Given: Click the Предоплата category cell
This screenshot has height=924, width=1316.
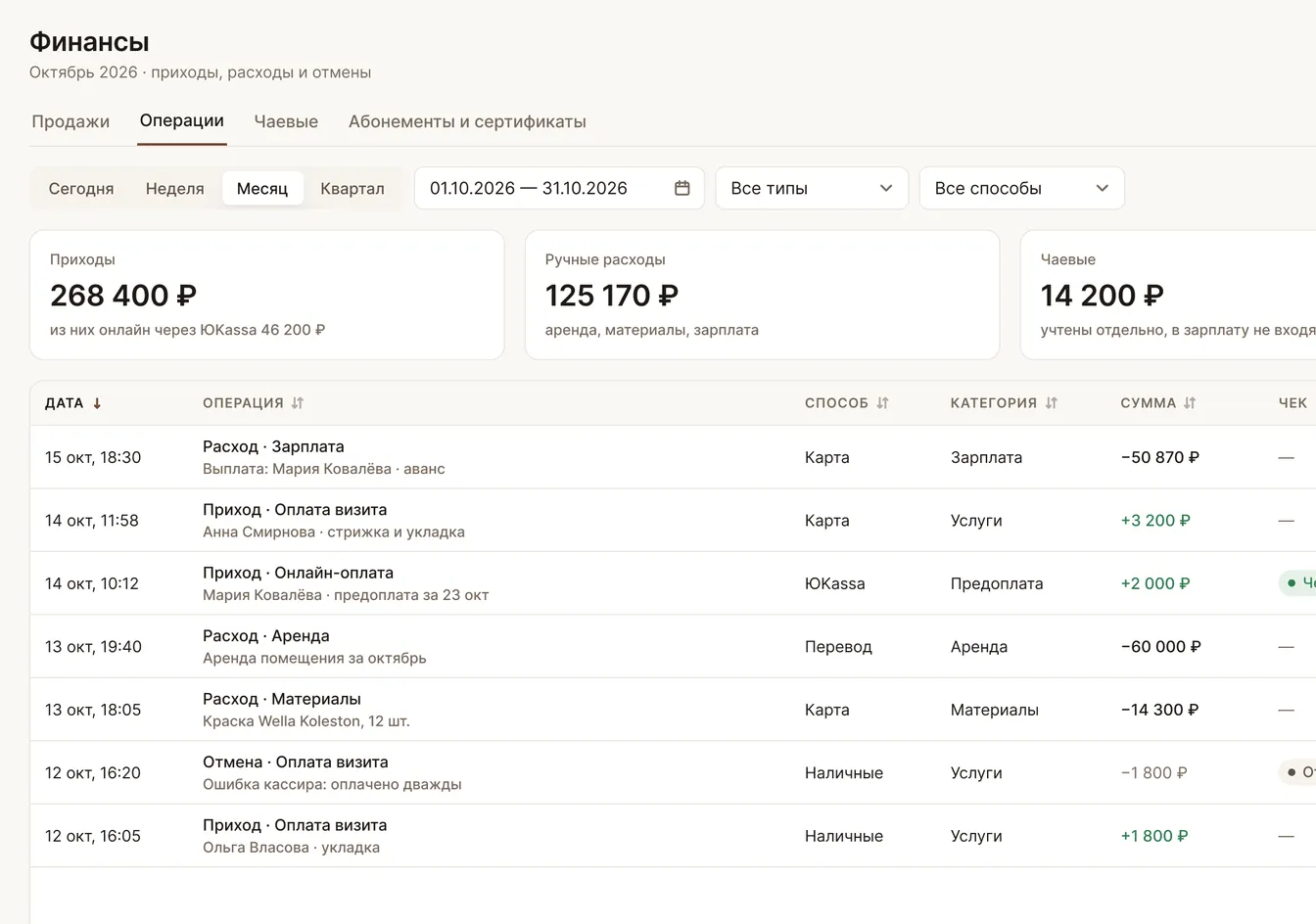Looking at the screenshot, I should pos(997,583).
